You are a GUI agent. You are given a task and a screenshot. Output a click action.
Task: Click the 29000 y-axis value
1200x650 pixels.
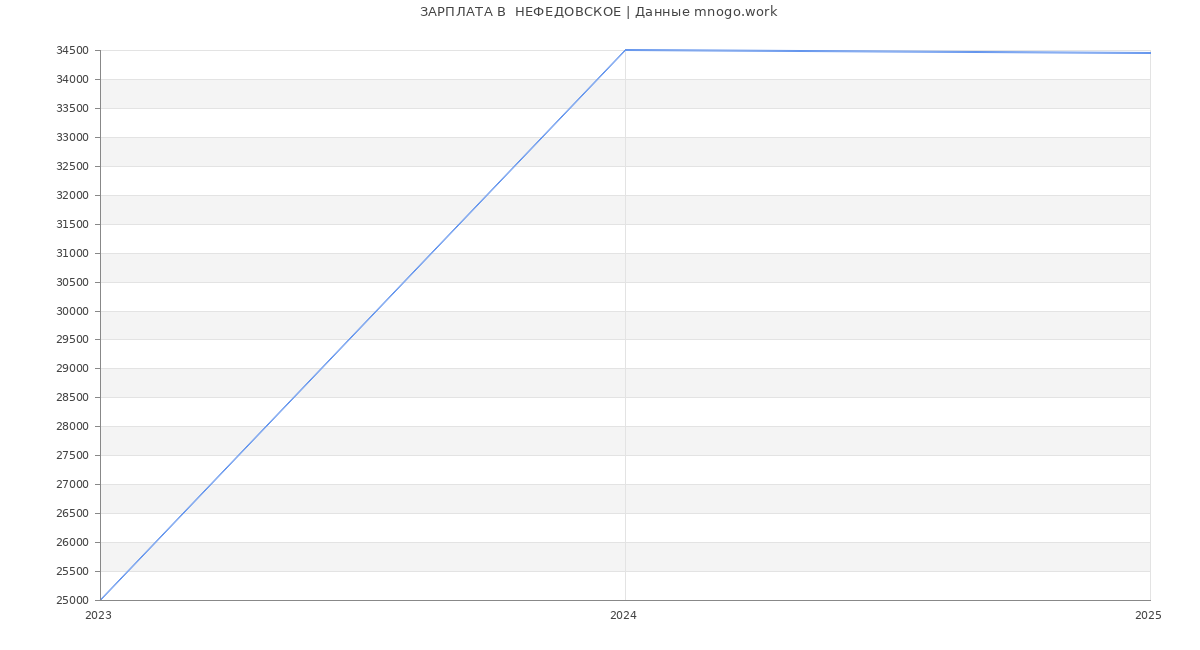[72, 369]
